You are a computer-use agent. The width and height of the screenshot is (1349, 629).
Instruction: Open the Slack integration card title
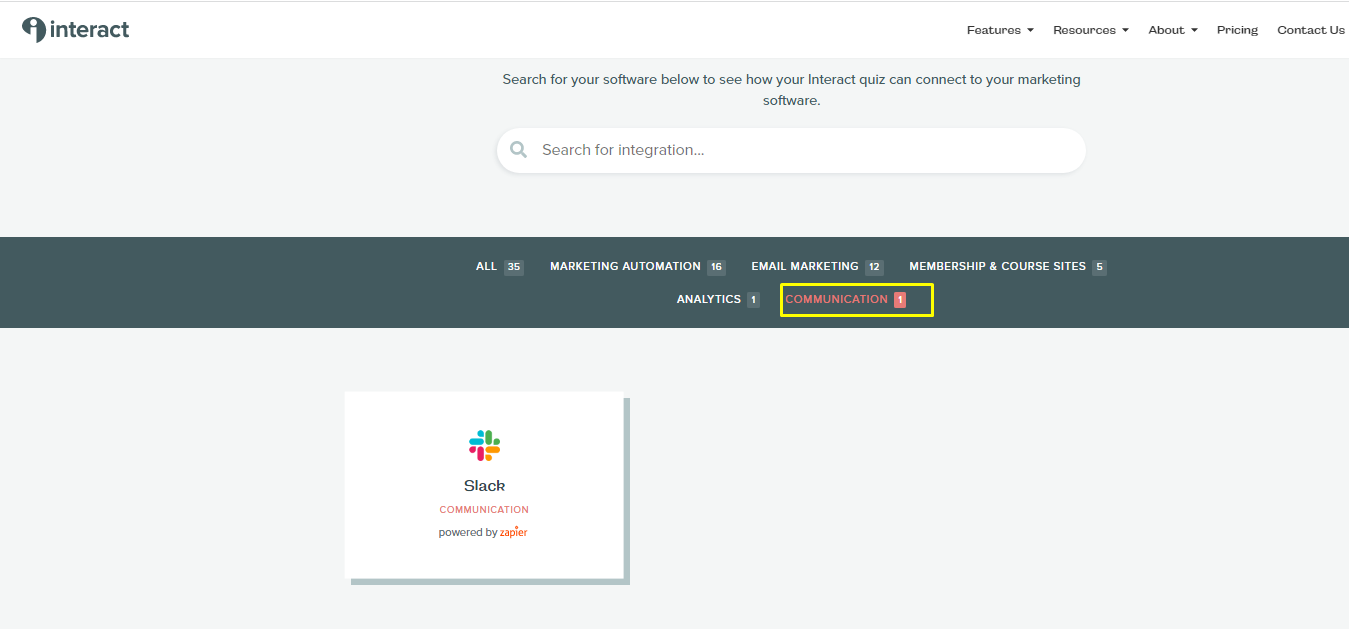(484, 485)
